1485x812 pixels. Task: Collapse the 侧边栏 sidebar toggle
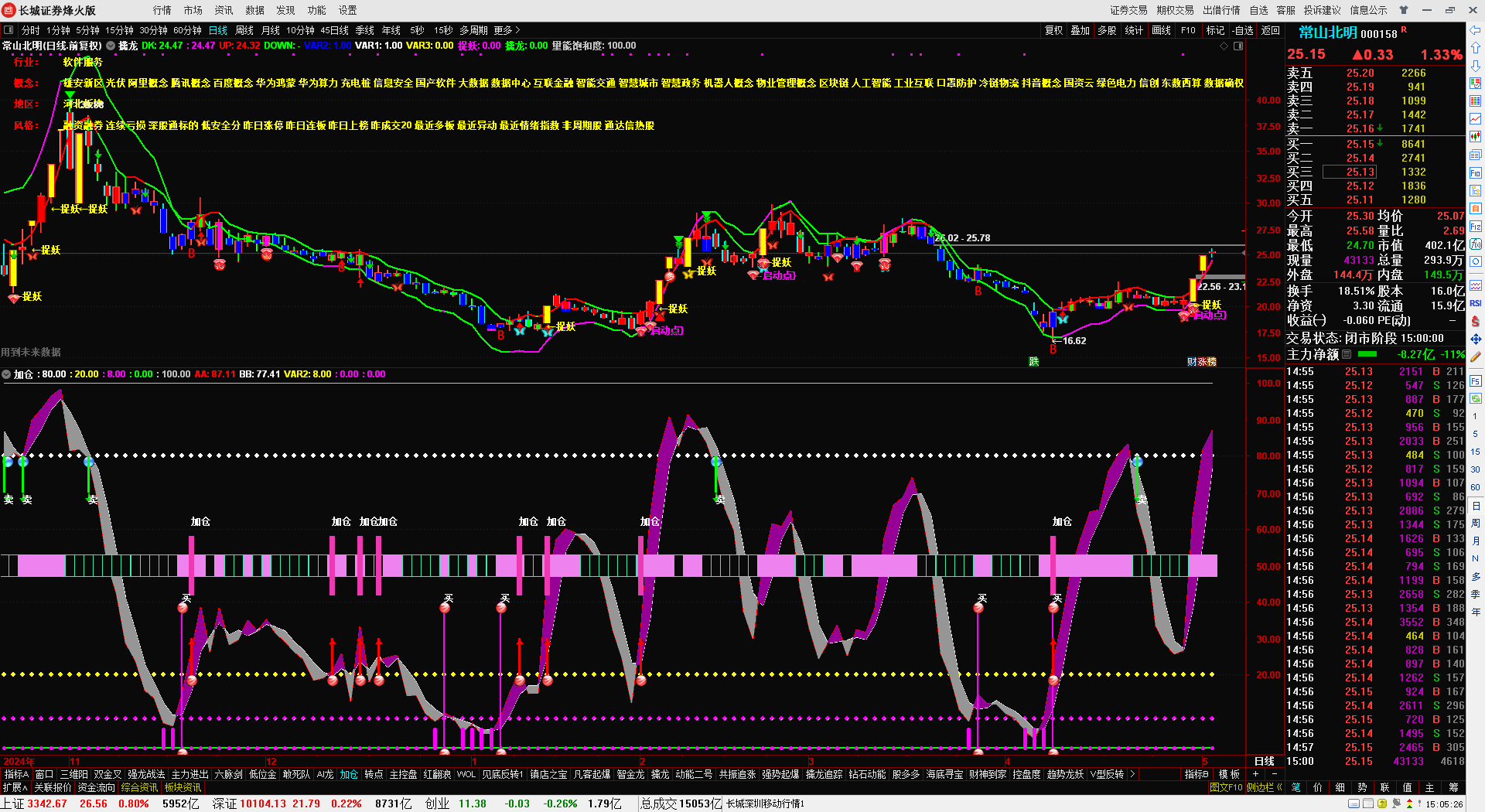pyautogui.click(x=1264, y=787)
